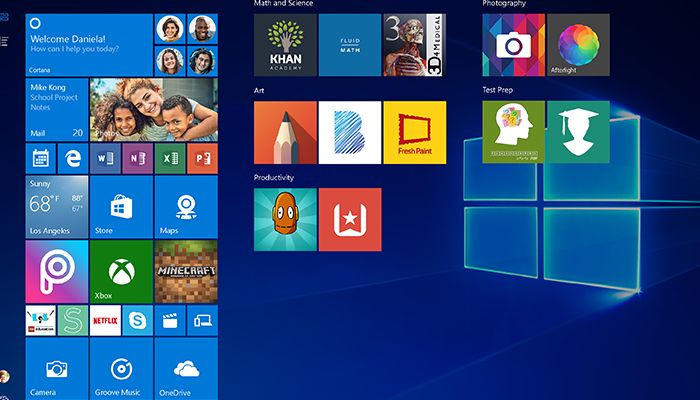
Task: Launch the Afterlight tile
Action: point(578,45)
